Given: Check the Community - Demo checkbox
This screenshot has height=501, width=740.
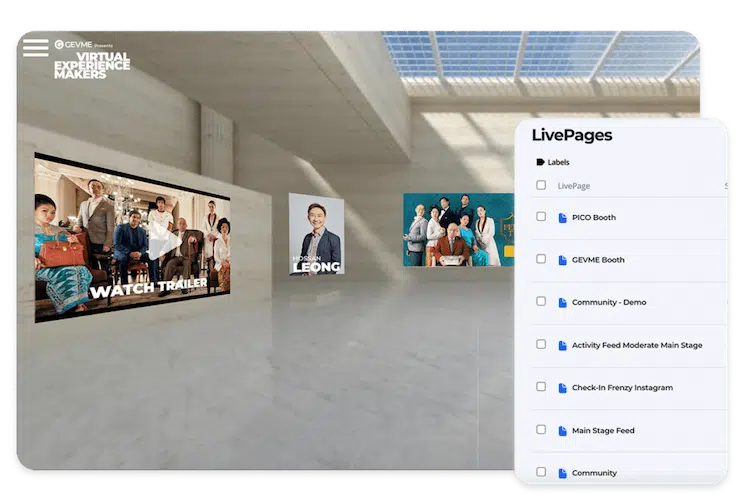Looking at the screenshot, I should (x=541, y=301).
